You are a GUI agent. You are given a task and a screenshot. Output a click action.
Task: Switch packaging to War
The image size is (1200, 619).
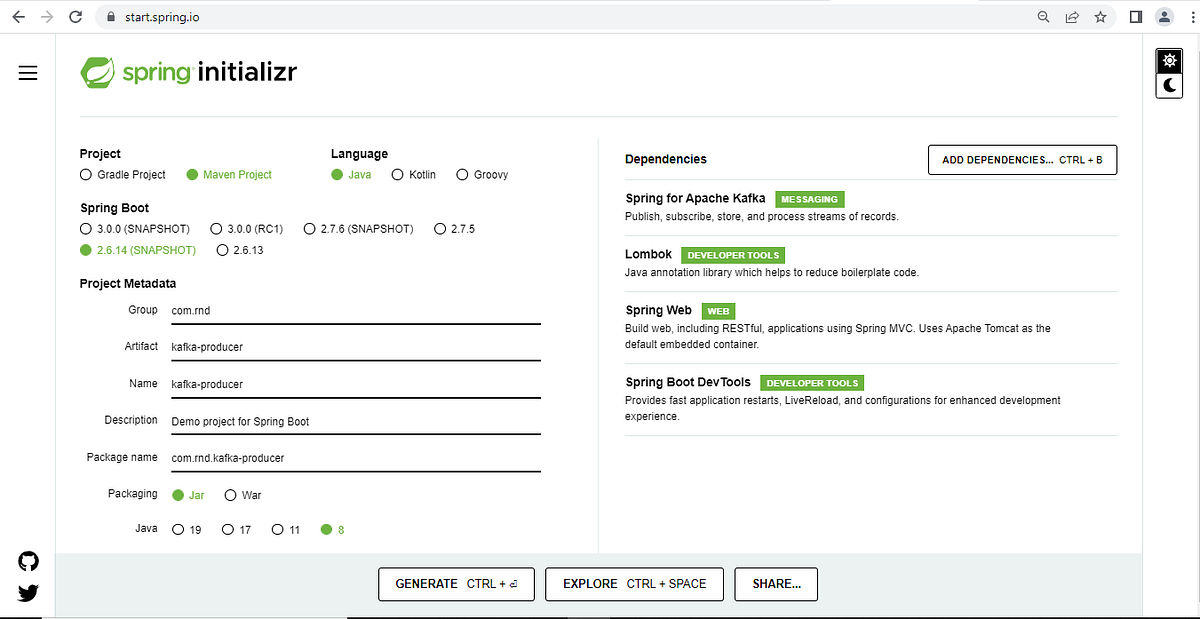pyautogui.click(x=228, y=494)
